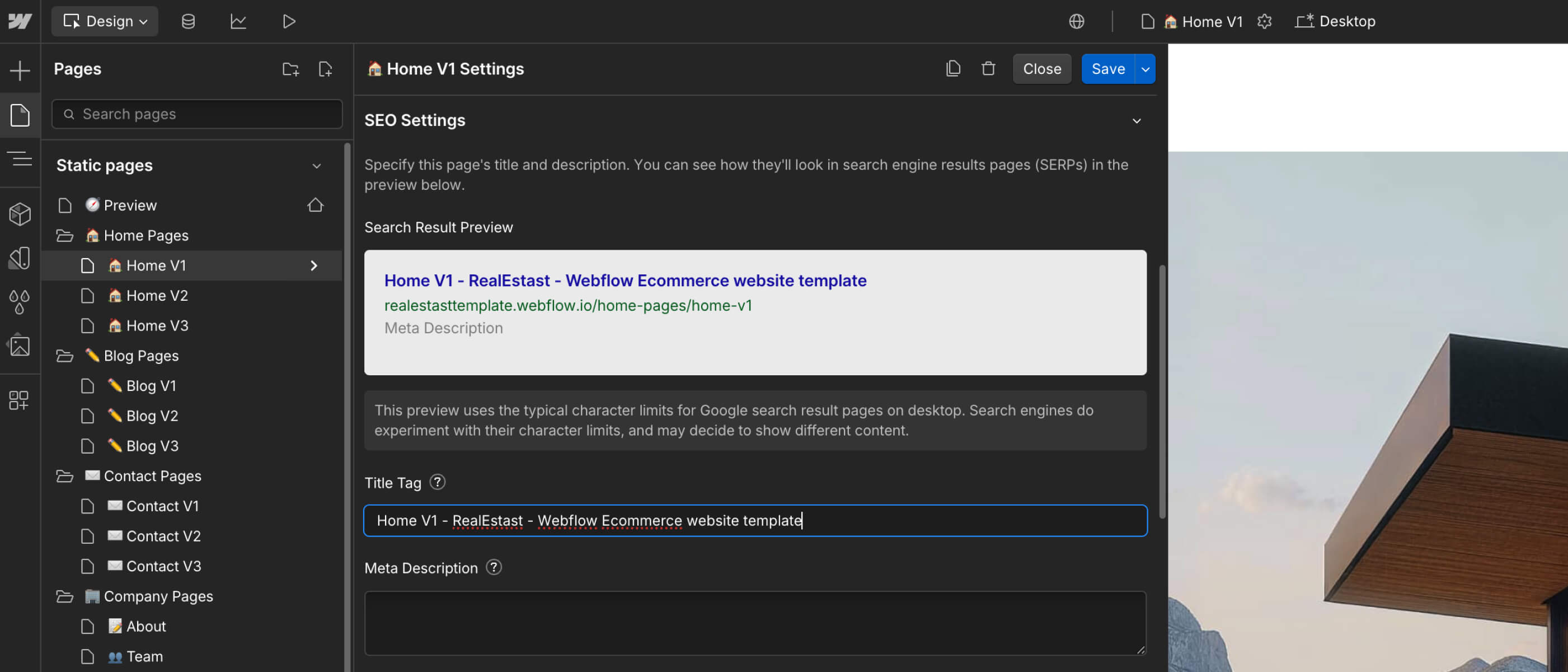Image resolution: width=1568 pixels, height=672 pixels.
Task: Open the Assets panel image icon
Action: pos(20,346)
